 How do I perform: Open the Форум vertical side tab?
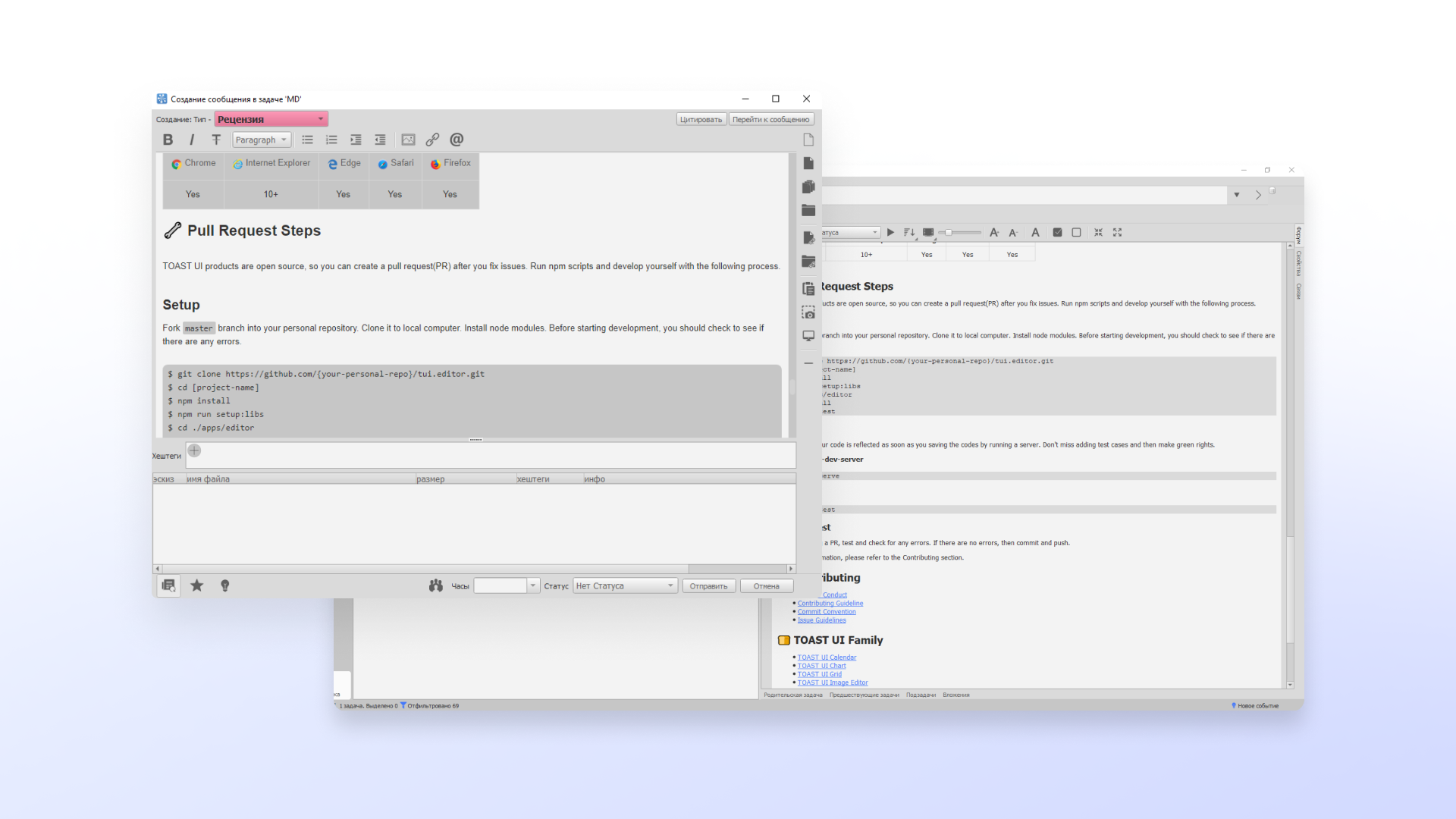(x=1298, y=235)
